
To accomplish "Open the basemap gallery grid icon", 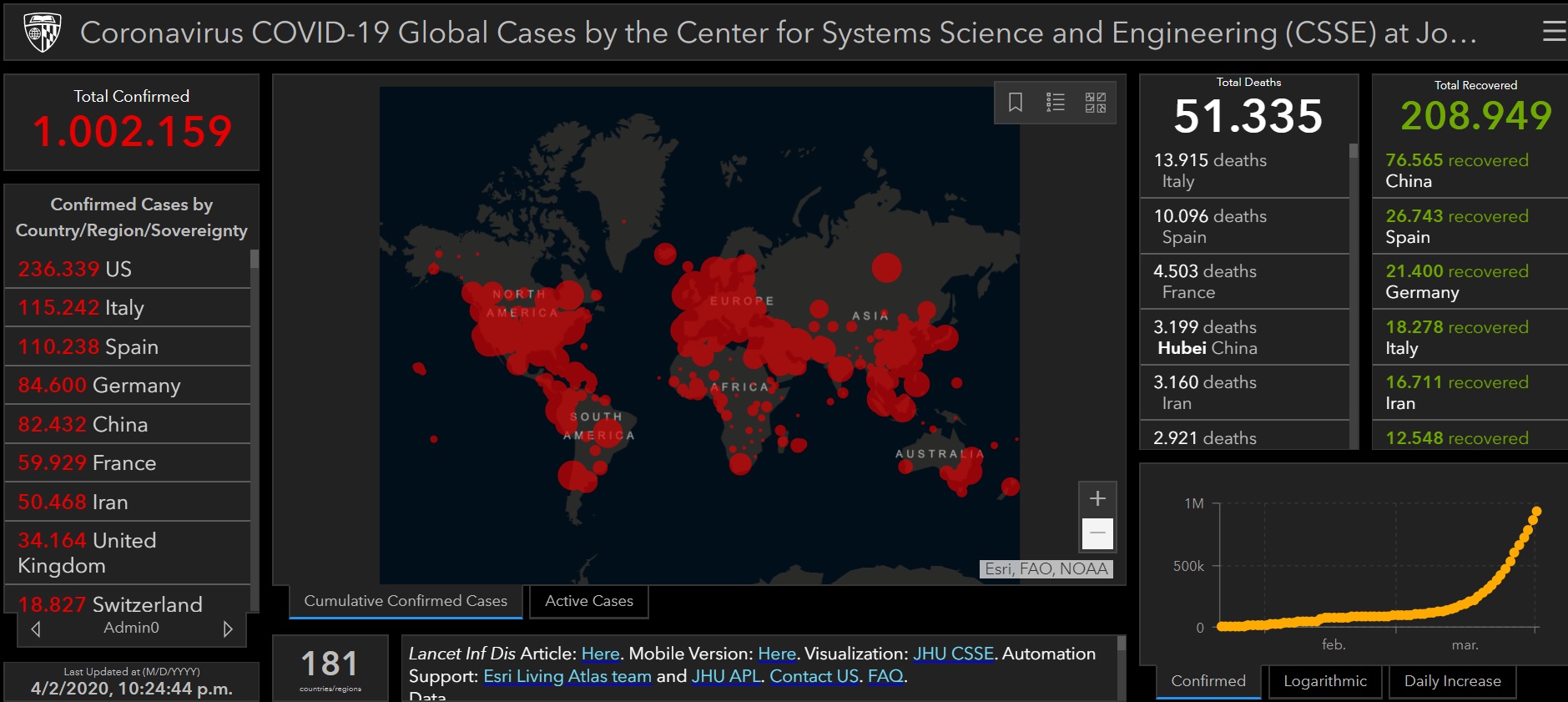I will pos(1095,103).
